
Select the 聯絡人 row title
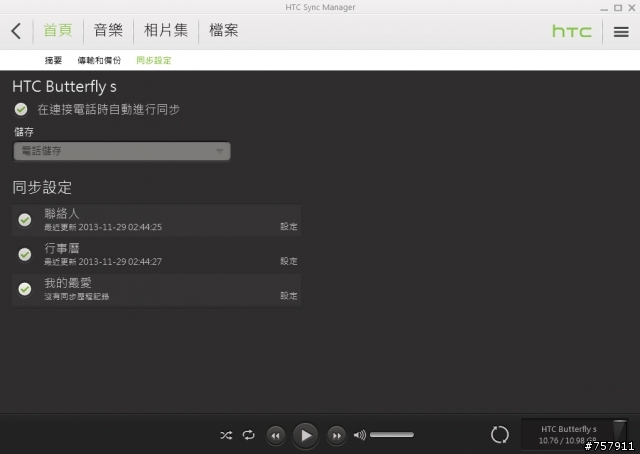(62, 213)
